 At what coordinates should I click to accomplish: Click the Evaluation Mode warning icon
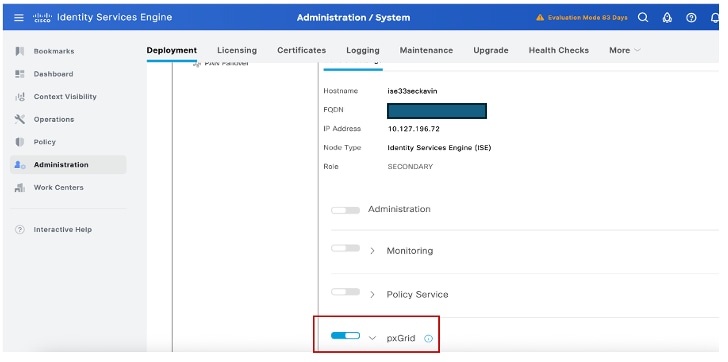[540, 18]
